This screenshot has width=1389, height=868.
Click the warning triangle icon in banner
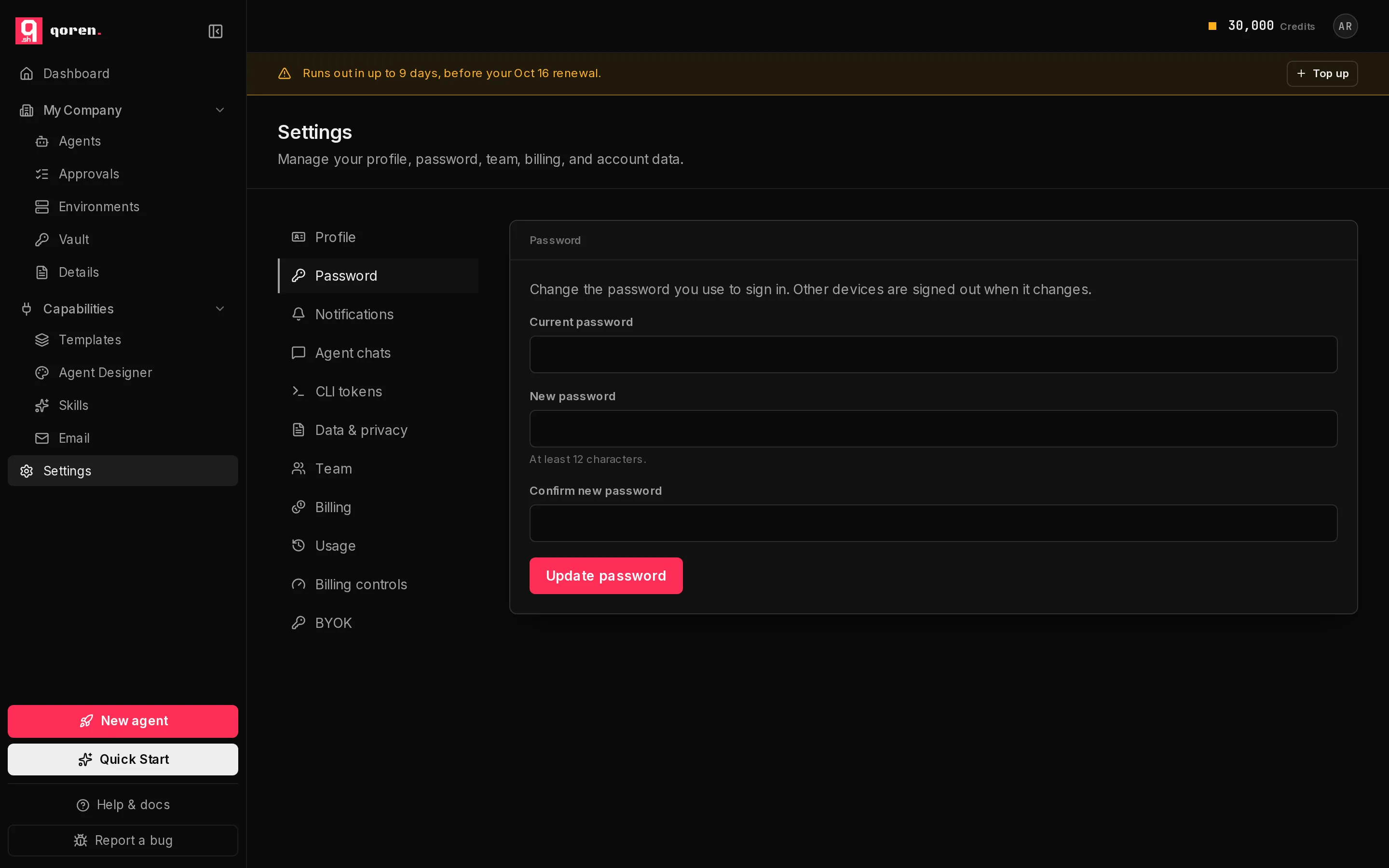(284, 73)
